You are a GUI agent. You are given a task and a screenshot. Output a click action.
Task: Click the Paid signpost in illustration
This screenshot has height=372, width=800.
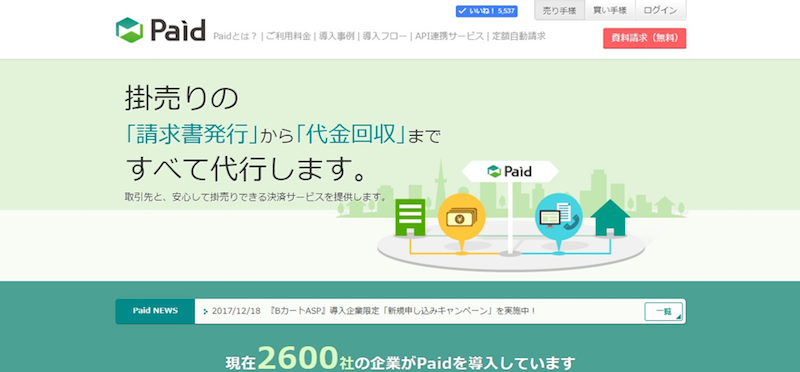[510, 171]
